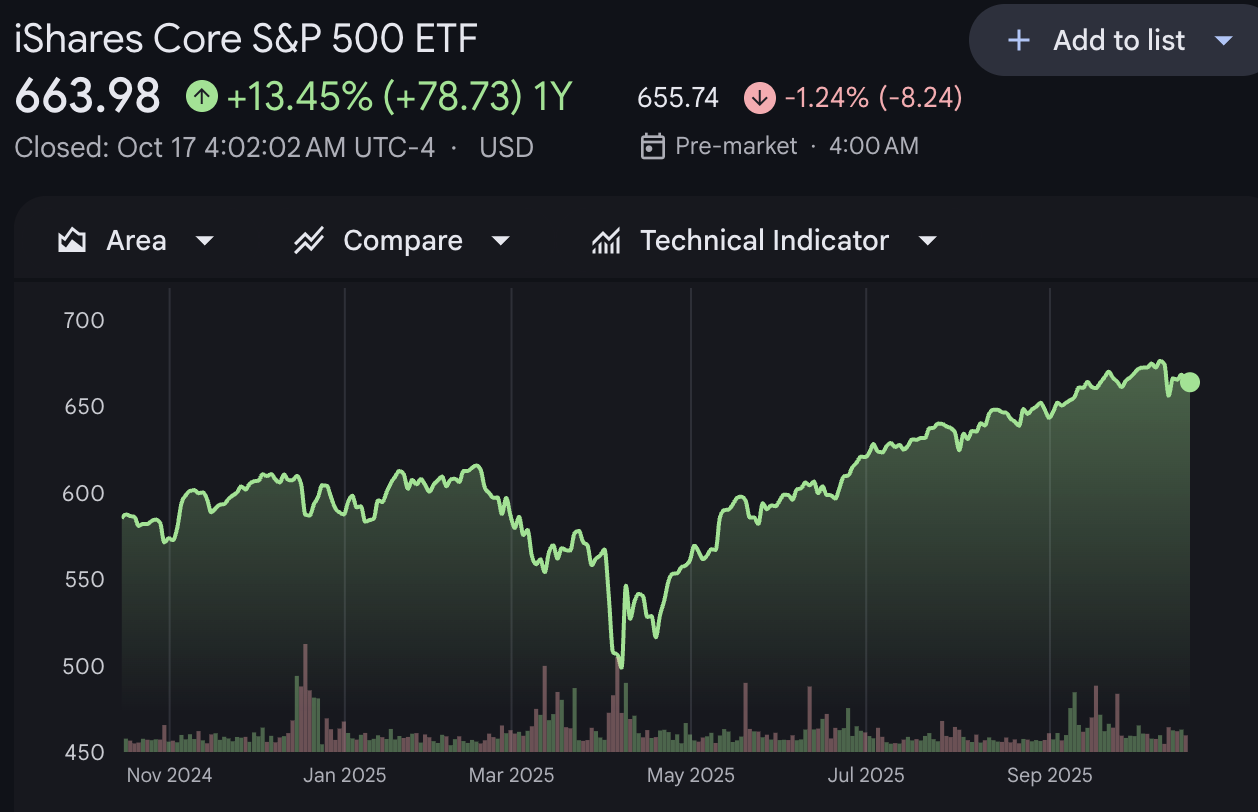Select the Technical Indicator menu item
This screenshot has width=1258, height=812.
pyautogui.click(x=764, y=239)
